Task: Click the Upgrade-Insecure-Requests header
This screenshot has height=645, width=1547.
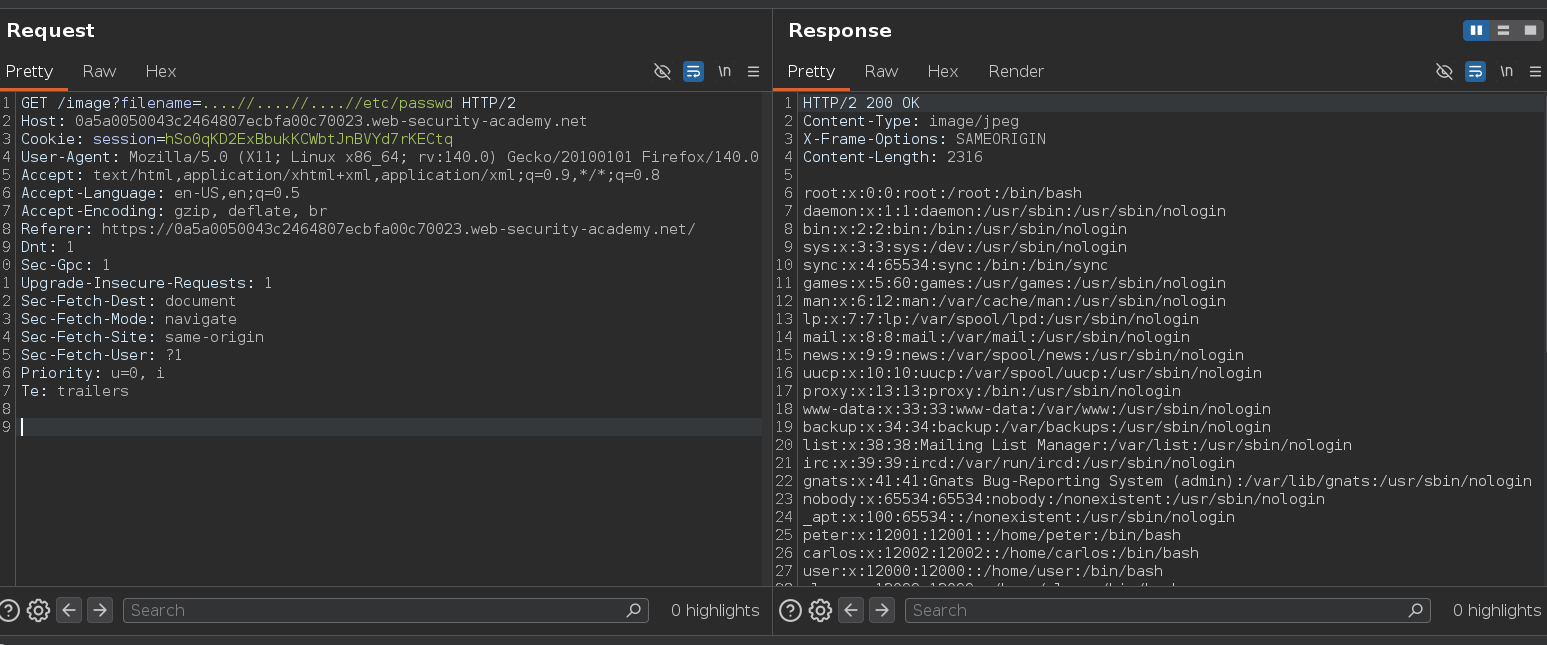Action: point(146,283)
